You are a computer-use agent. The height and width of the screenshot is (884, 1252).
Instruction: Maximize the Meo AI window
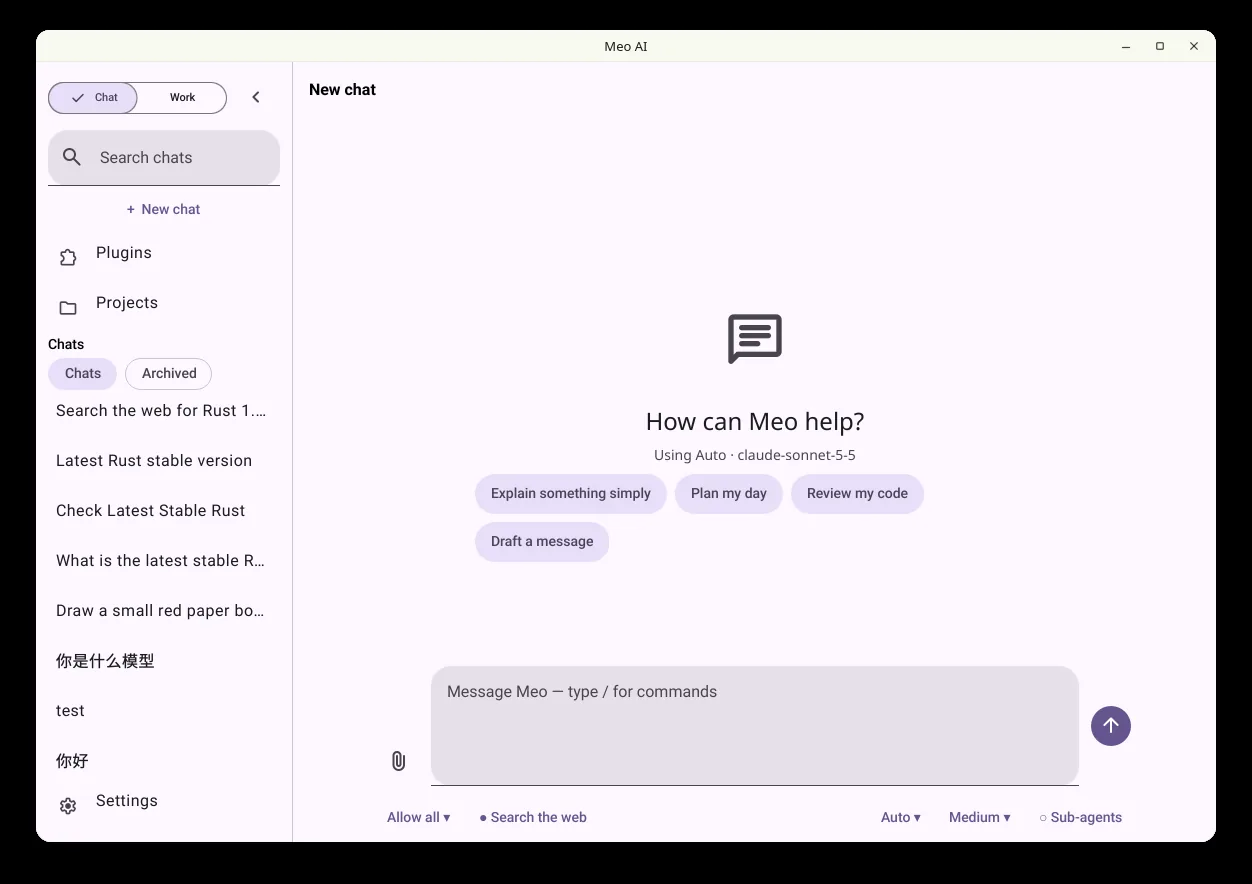1160,46
